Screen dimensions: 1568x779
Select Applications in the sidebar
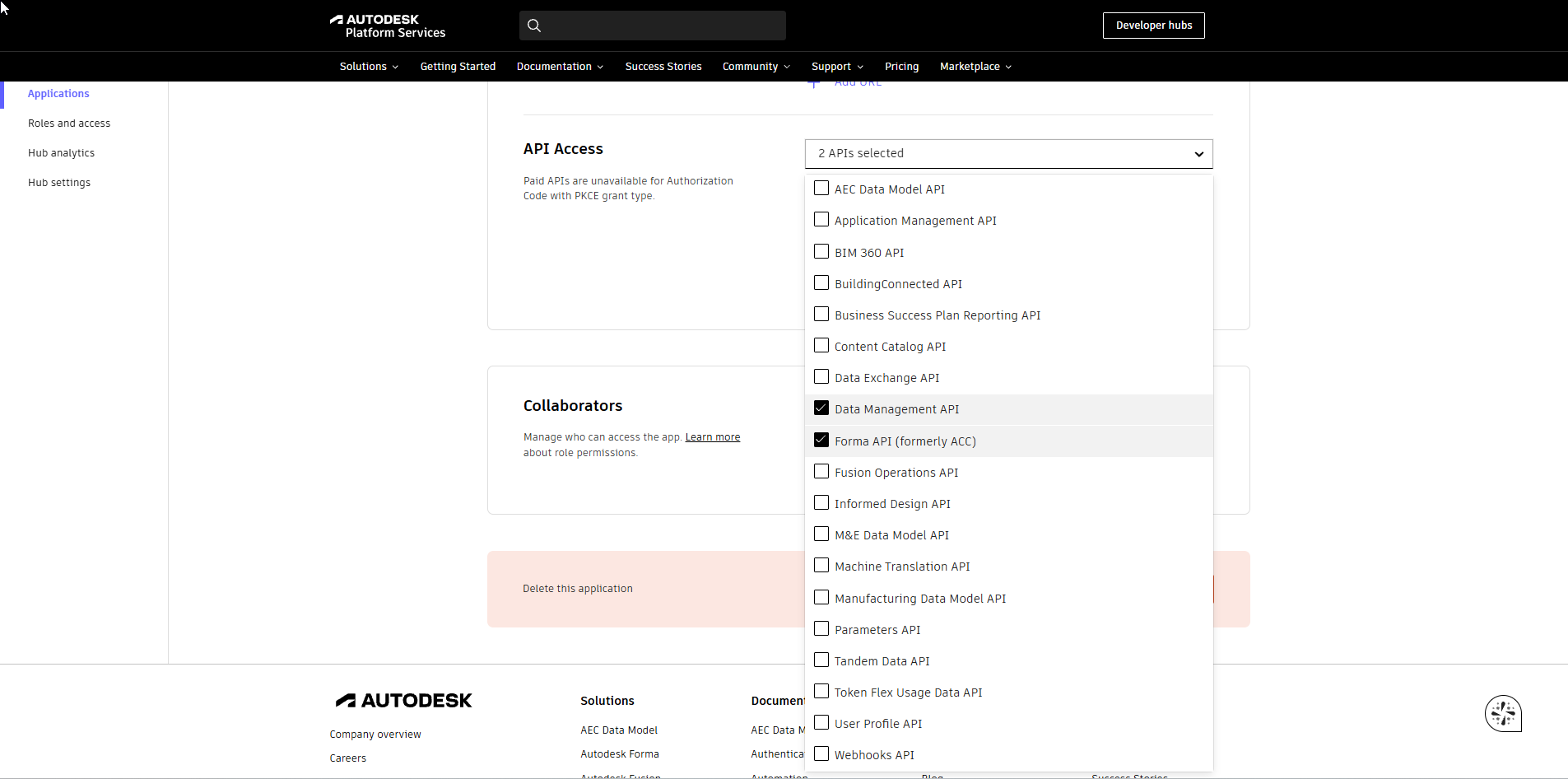[x=58, y=94]
